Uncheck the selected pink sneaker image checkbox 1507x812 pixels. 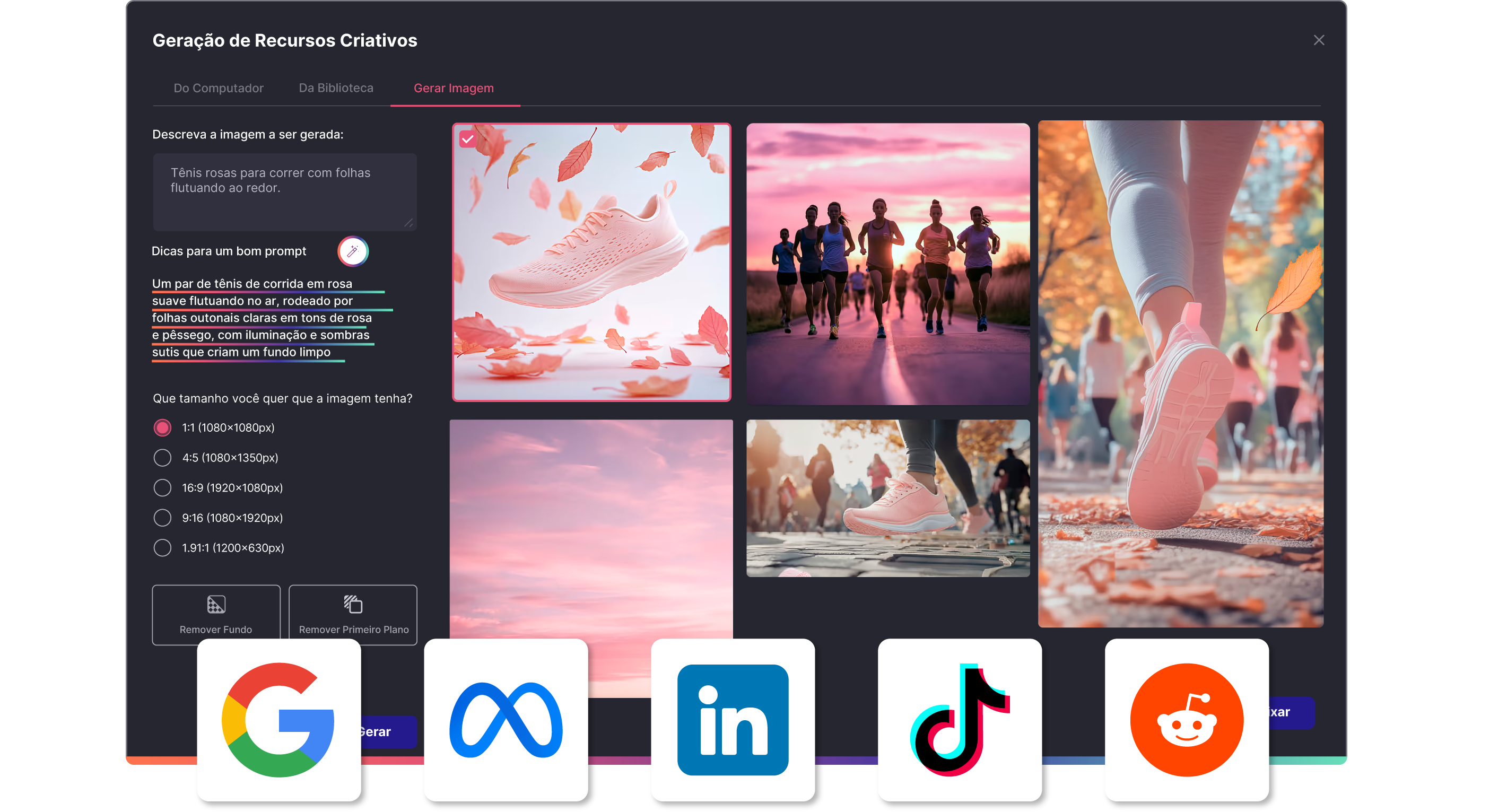coord(467,139)
